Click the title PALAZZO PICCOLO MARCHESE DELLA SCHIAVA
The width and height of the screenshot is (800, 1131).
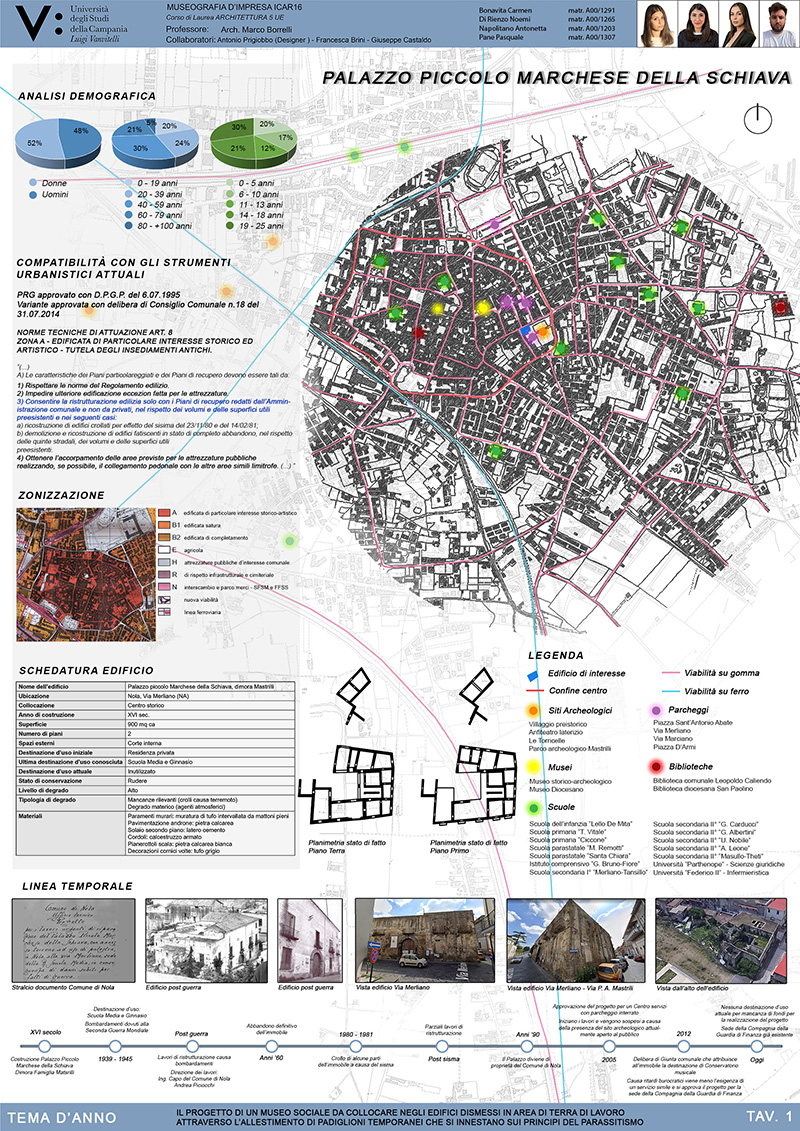point(556,79)
